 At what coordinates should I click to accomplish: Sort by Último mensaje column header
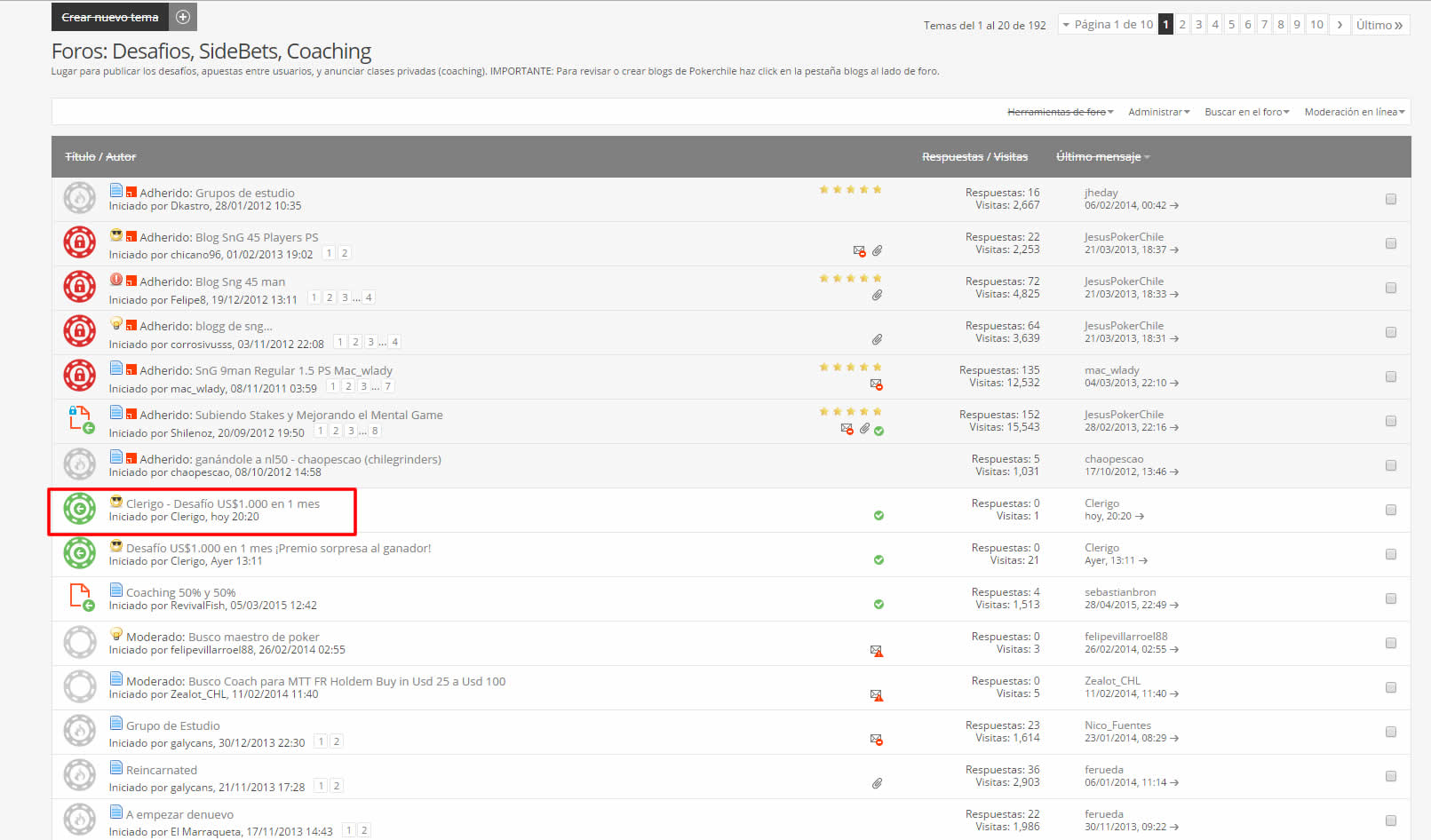1101,157
